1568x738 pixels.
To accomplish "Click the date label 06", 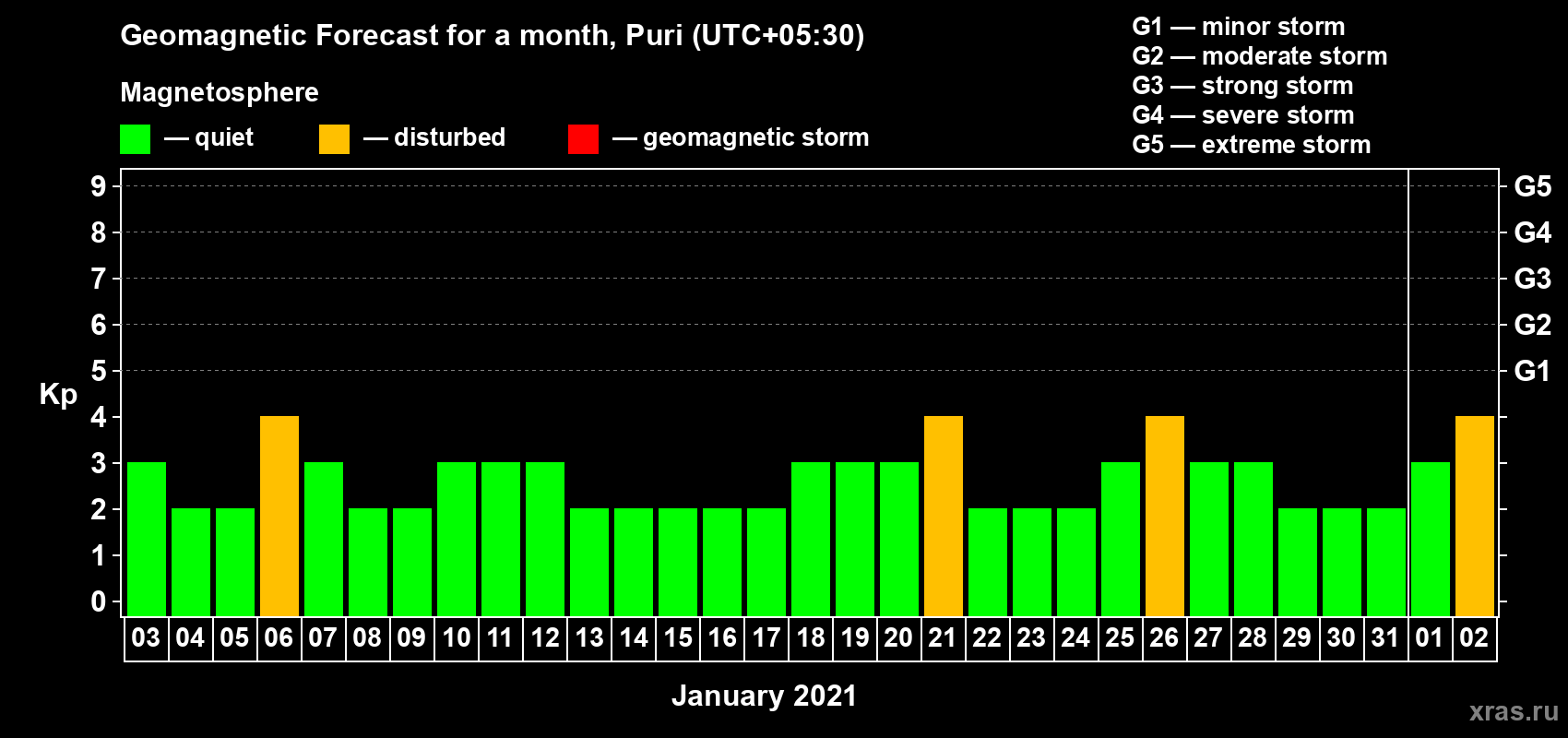I will 279,637.
